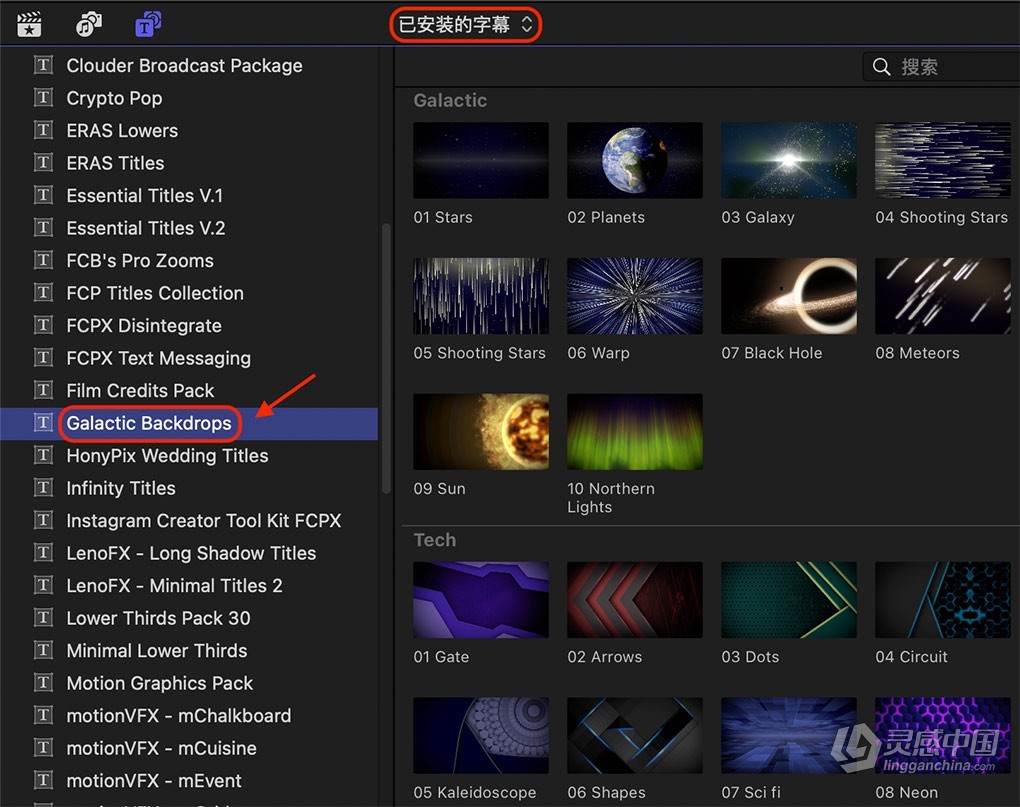Open HonyPix Wedding Titles category

pos(167,456)
